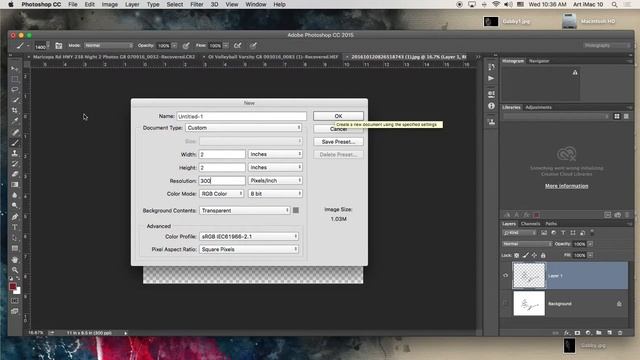Image resolution: width=640 pixels, height=360 pixels.
Task: Create new adjustment layer icon
Action: click(x=588, y=333)
